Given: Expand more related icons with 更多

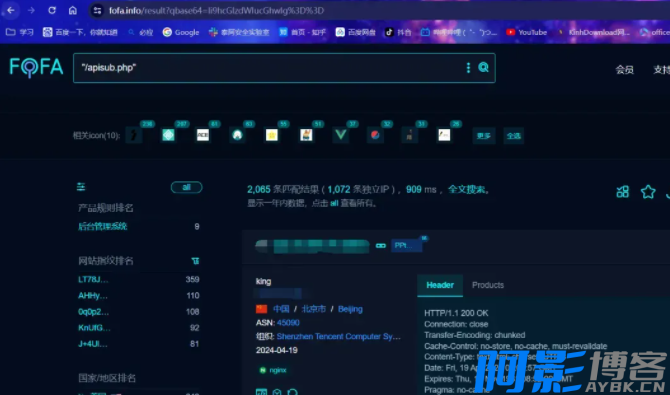Looking at the screenshot, I should (484, 136).
